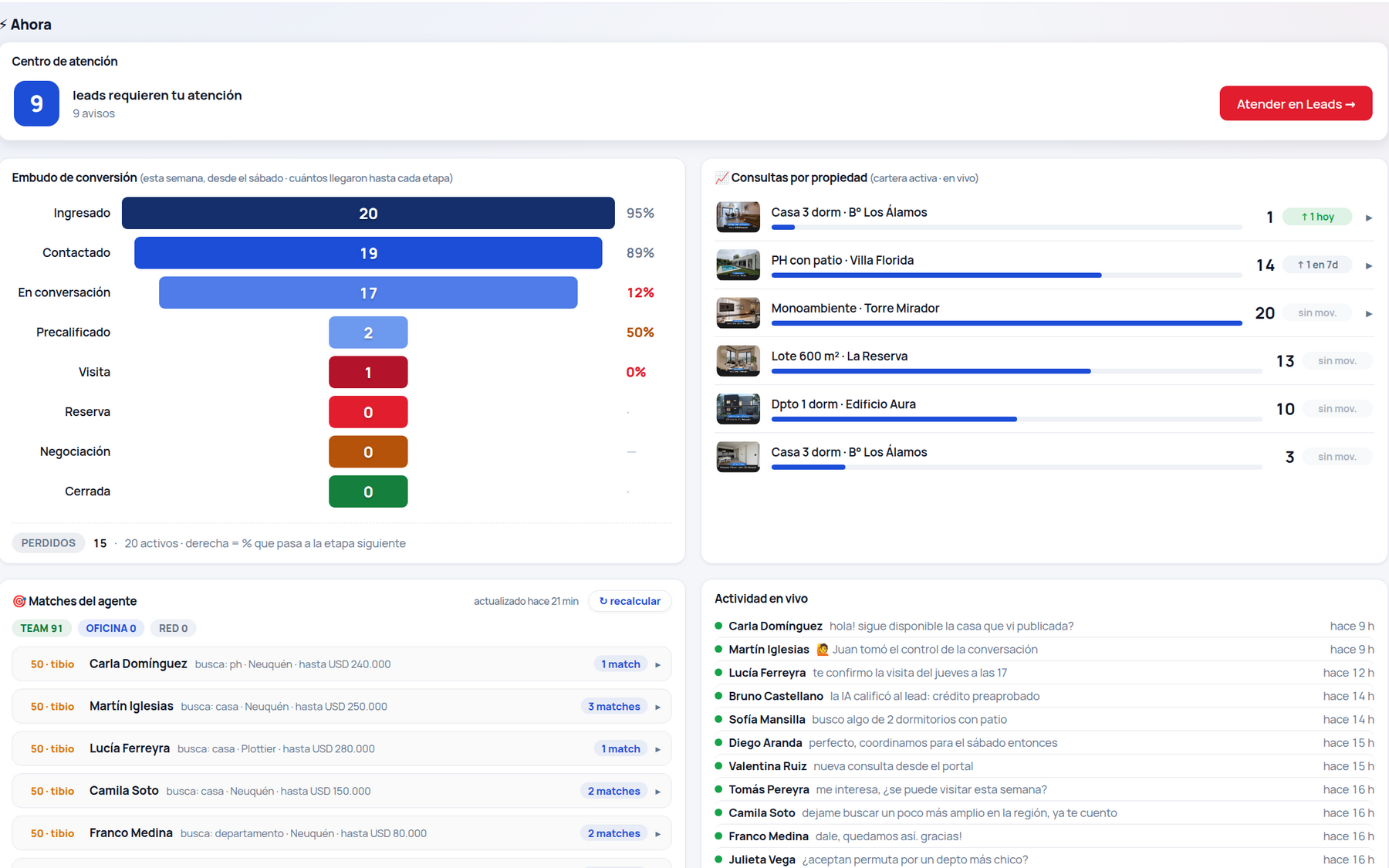This screenshot has height=868, width=1389.
Task: Click the Reserva funnel bar showing 0
Action: point(368,412)
